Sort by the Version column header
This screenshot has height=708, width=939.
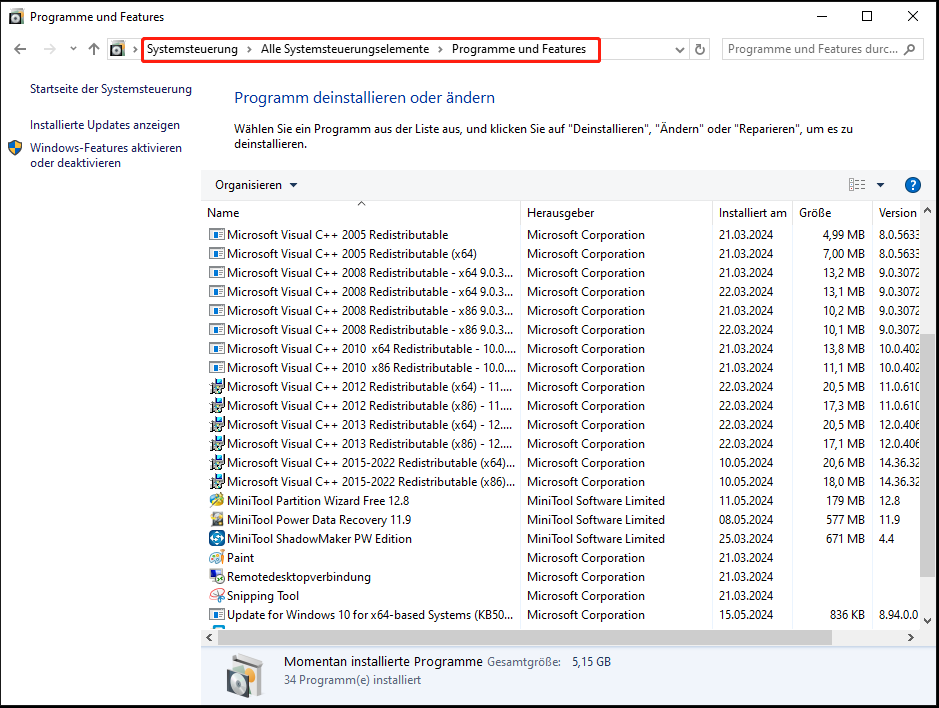[897, 213]
